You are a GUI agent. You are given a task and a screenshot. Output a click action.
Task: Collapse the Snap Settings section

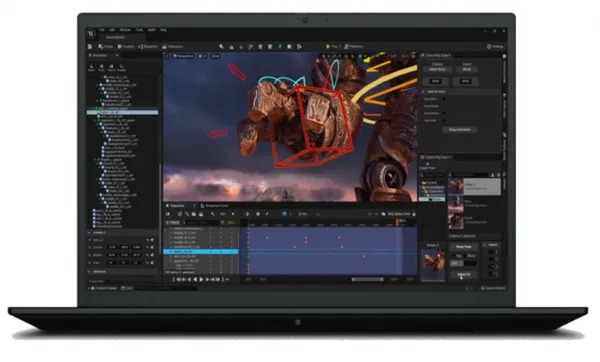click(x=423, y=92)
